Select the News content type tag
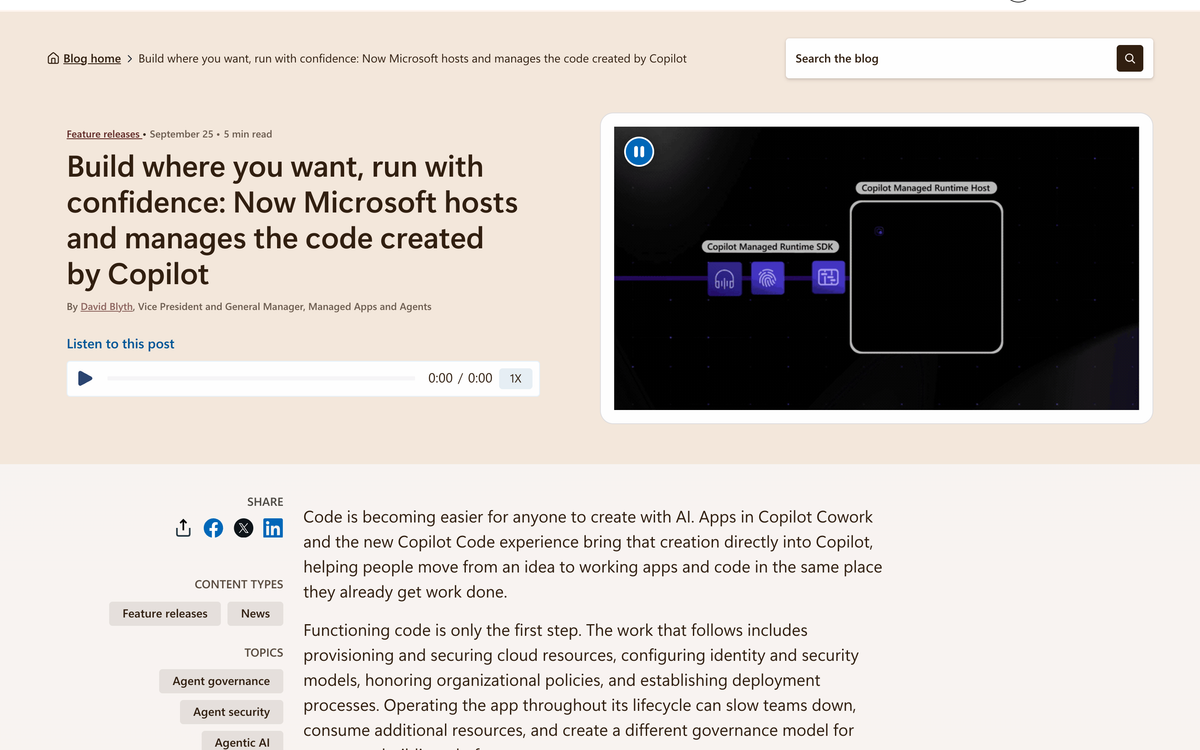This screenshot has width=1200, height=750. pos(255,613)
